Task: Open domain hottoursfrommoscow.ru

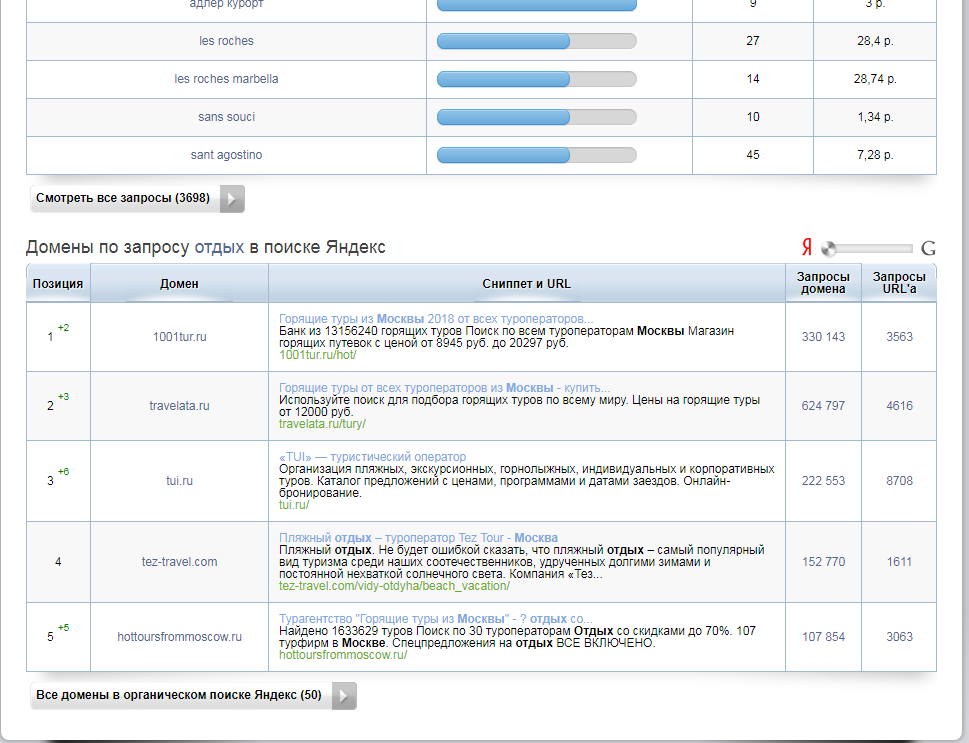Action: click(179, 637)
